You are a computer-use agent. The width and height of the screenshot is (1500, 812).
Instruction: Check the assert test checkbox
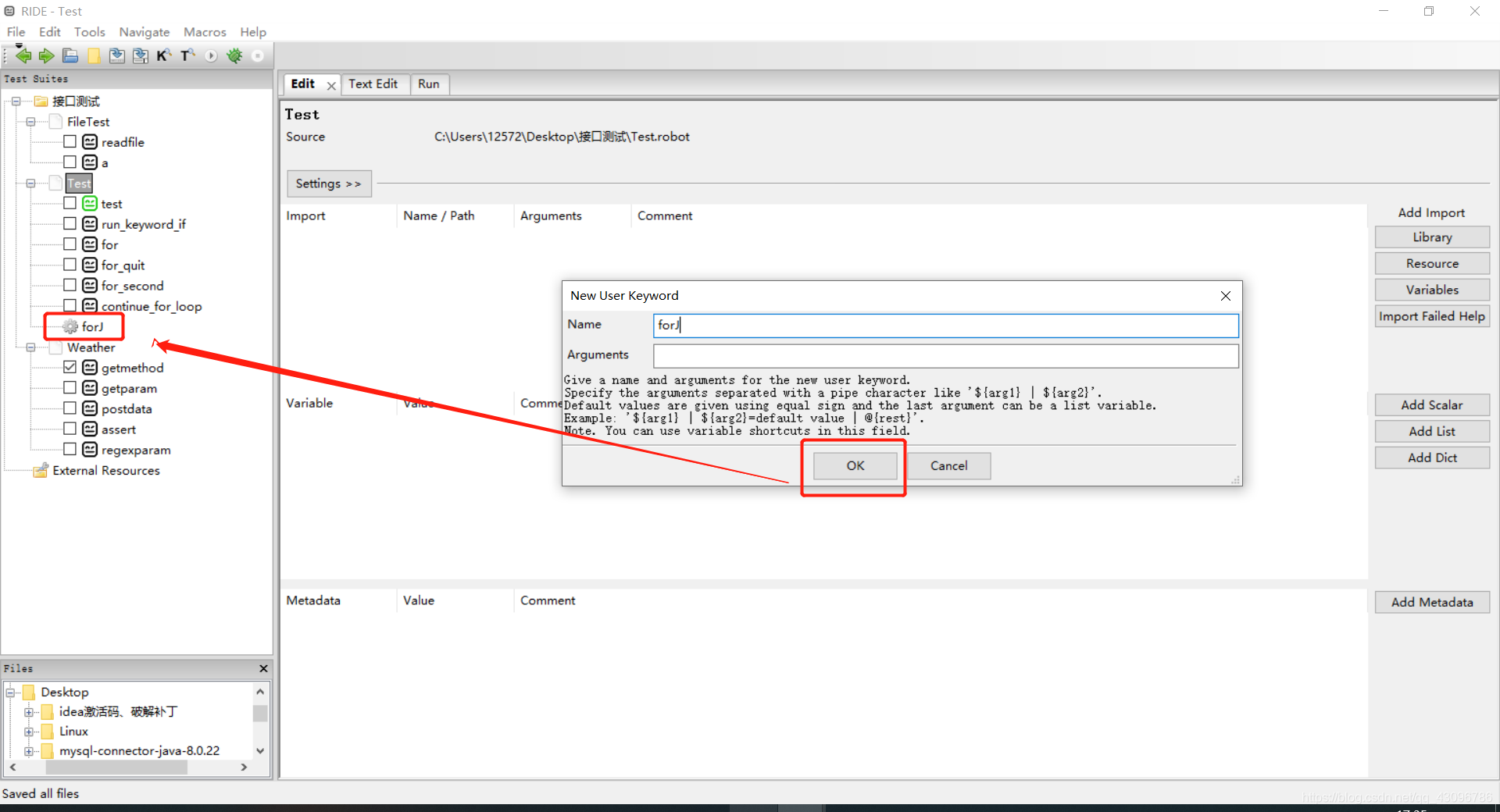(x=70, y=429)
